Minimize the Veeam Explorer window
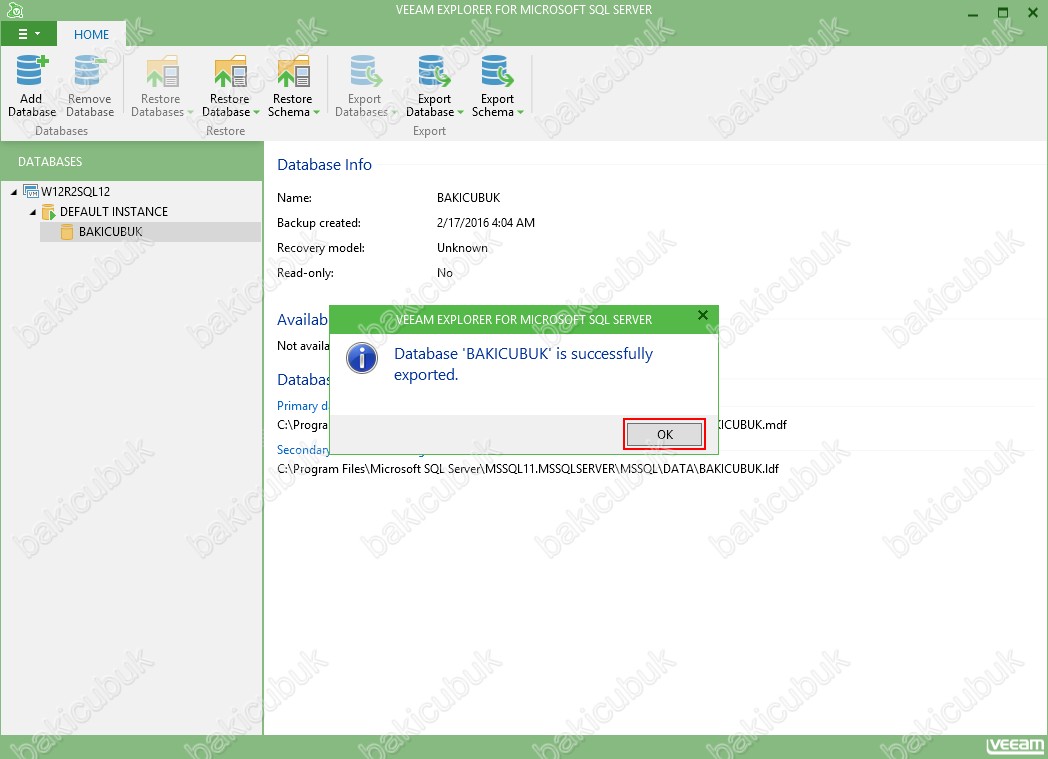The width and height of the screenshot is (1048, 759). 973,13
